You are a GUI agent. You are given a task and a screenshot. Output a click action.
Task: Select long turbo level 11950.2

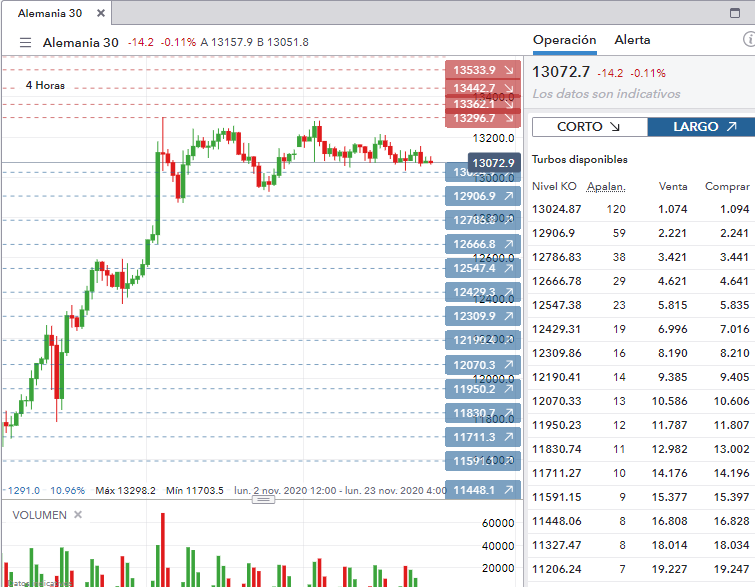point(483,389)
